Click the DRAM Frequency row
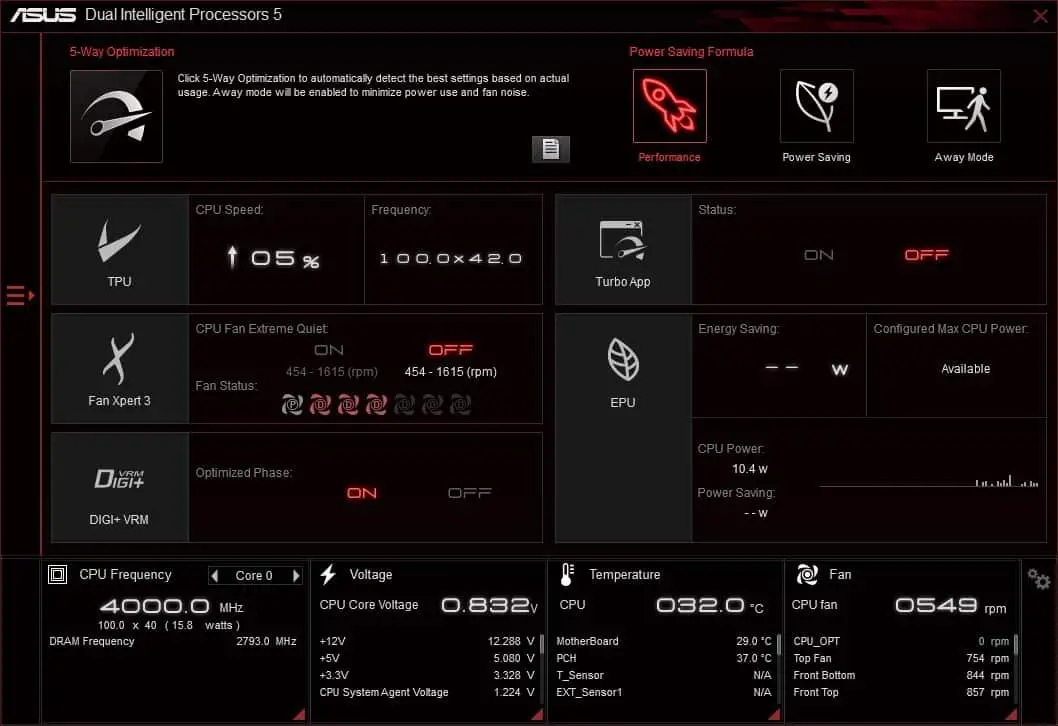 coord(173,641)
